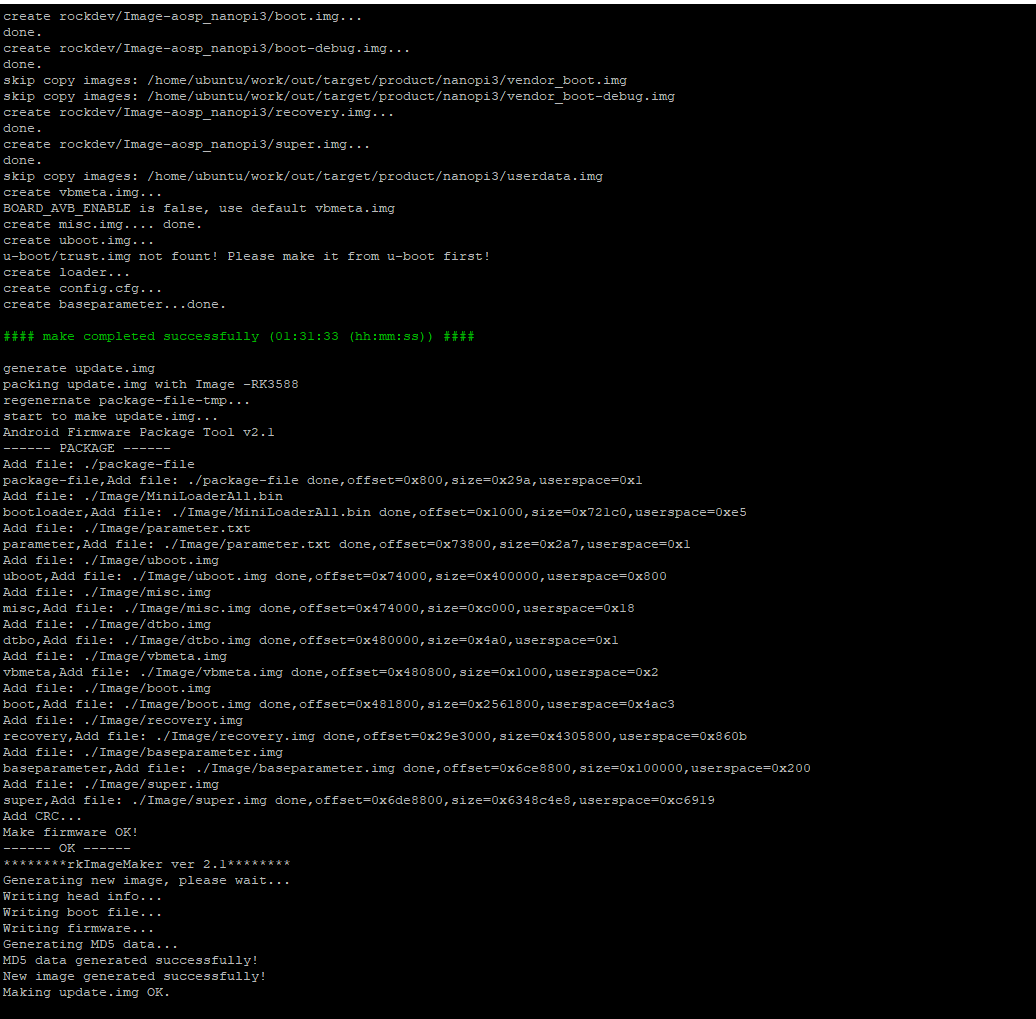
Task: Click the 'Generating MD5 data...' line
Action: tap(90, 944)
